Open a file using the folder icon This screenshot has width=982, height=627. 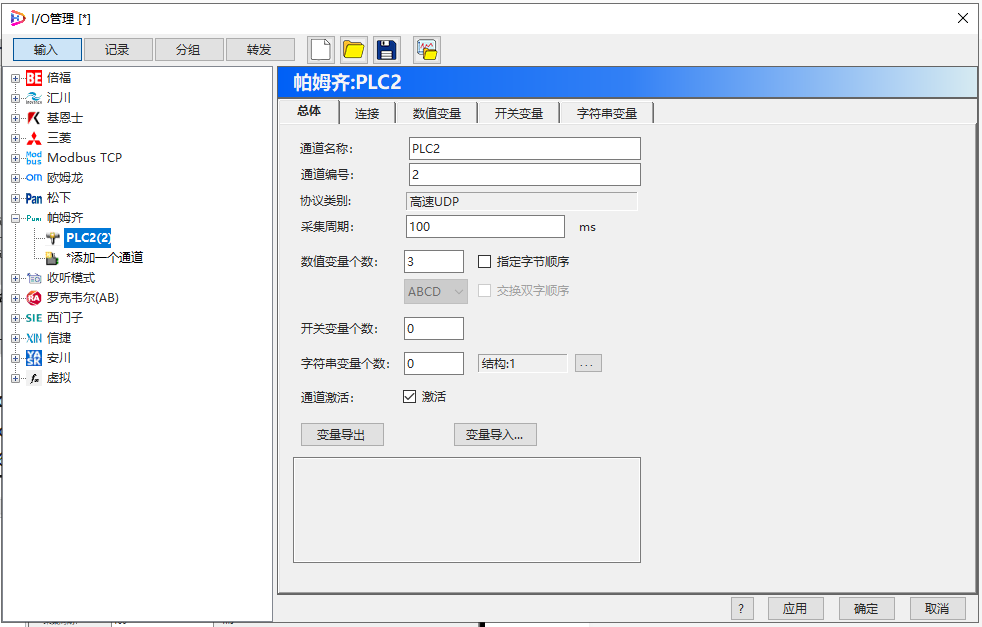(x=353, y=48)
